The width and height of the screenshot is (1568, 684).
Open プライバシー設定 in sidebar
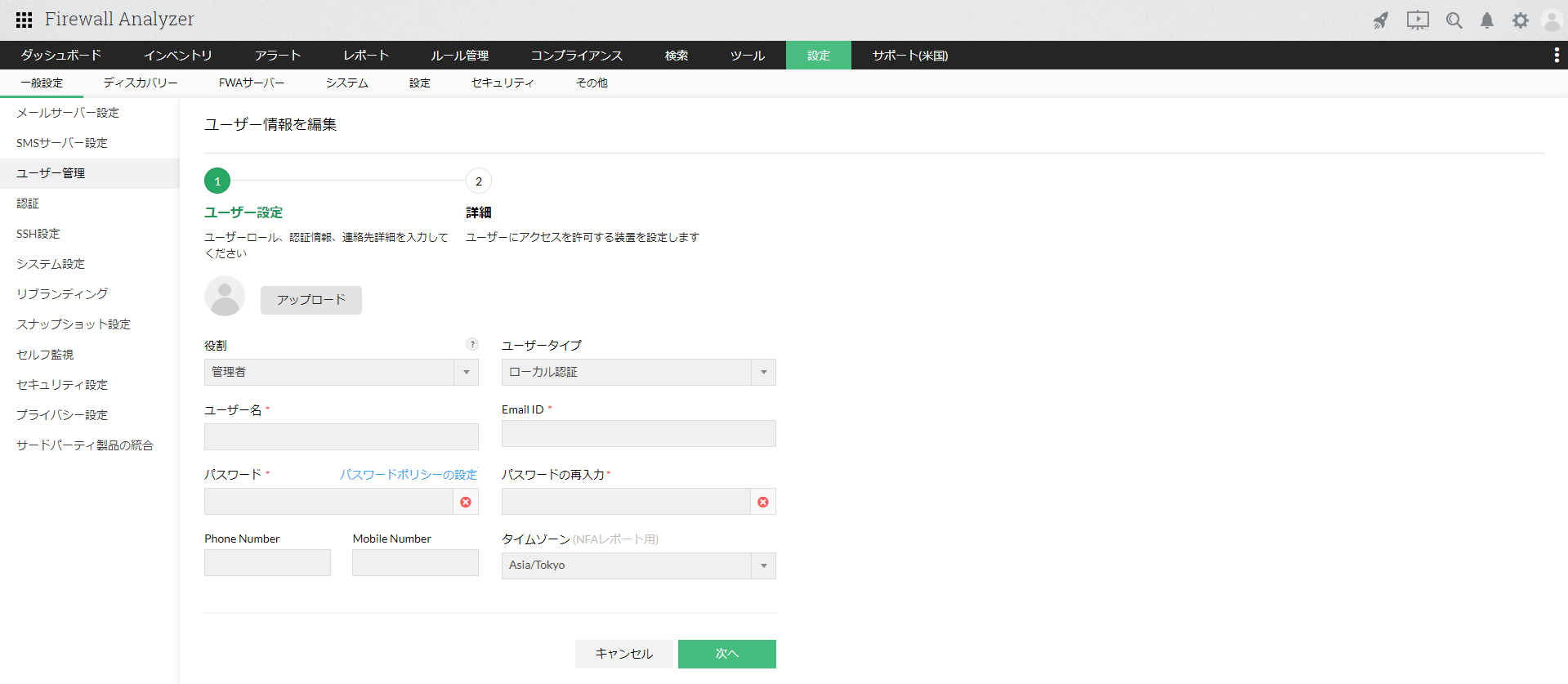[x=90, y=415]
